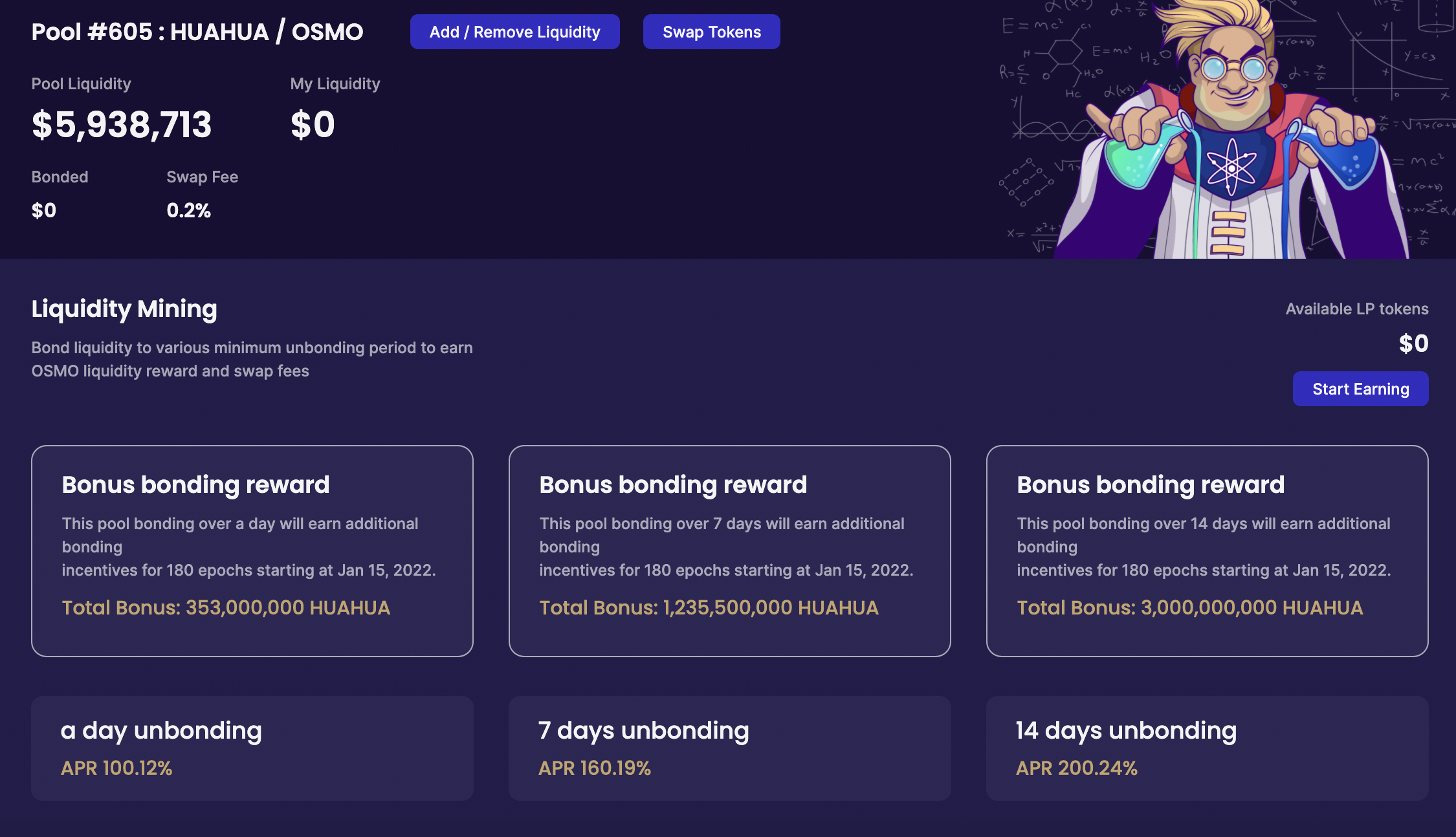Click the Liquidity Mining heading

(x=124, y=309)
